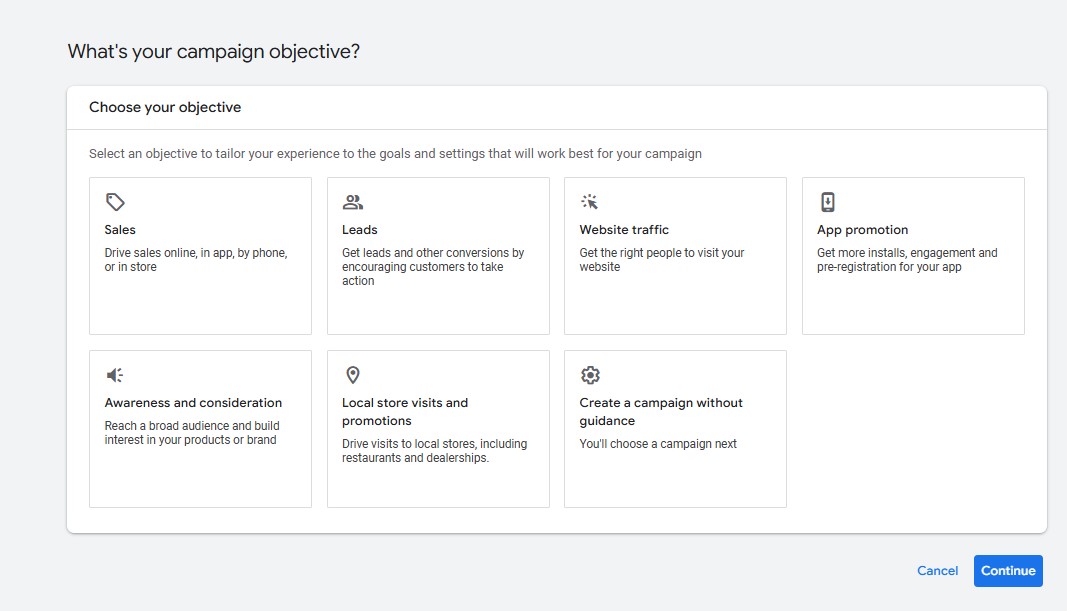Viewport: 1067px width, 611px height.
Task: Click the 'Drive sales online' description text
Action: [196, 260]
